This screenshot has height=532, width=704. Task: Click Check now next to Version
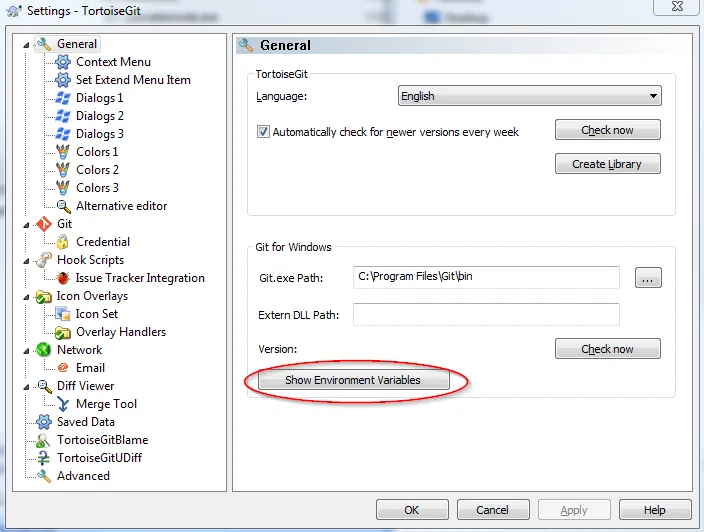(607, 349)
